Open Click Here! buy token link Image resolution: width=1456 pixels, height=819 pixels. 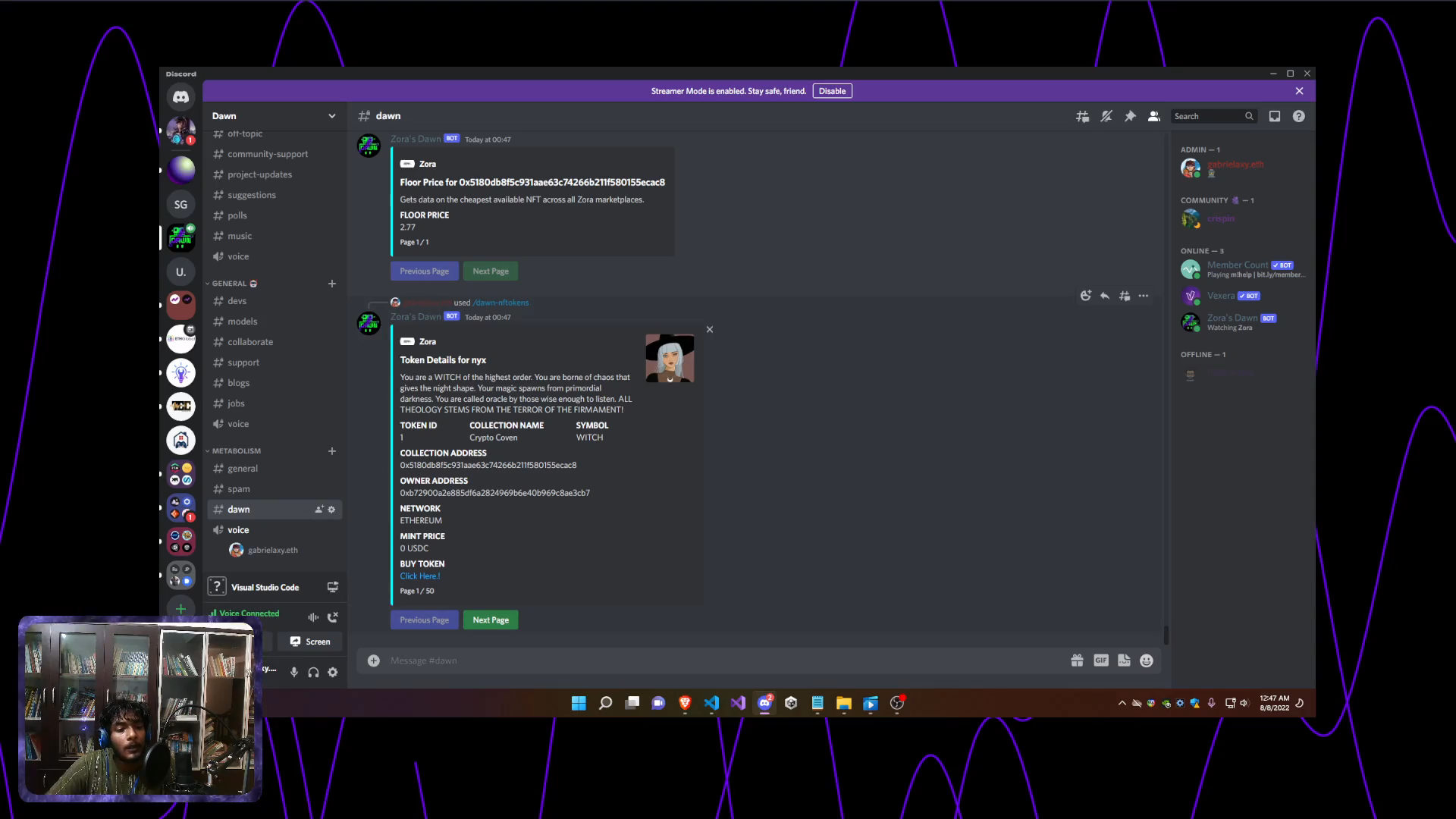[x=419, y=576]
